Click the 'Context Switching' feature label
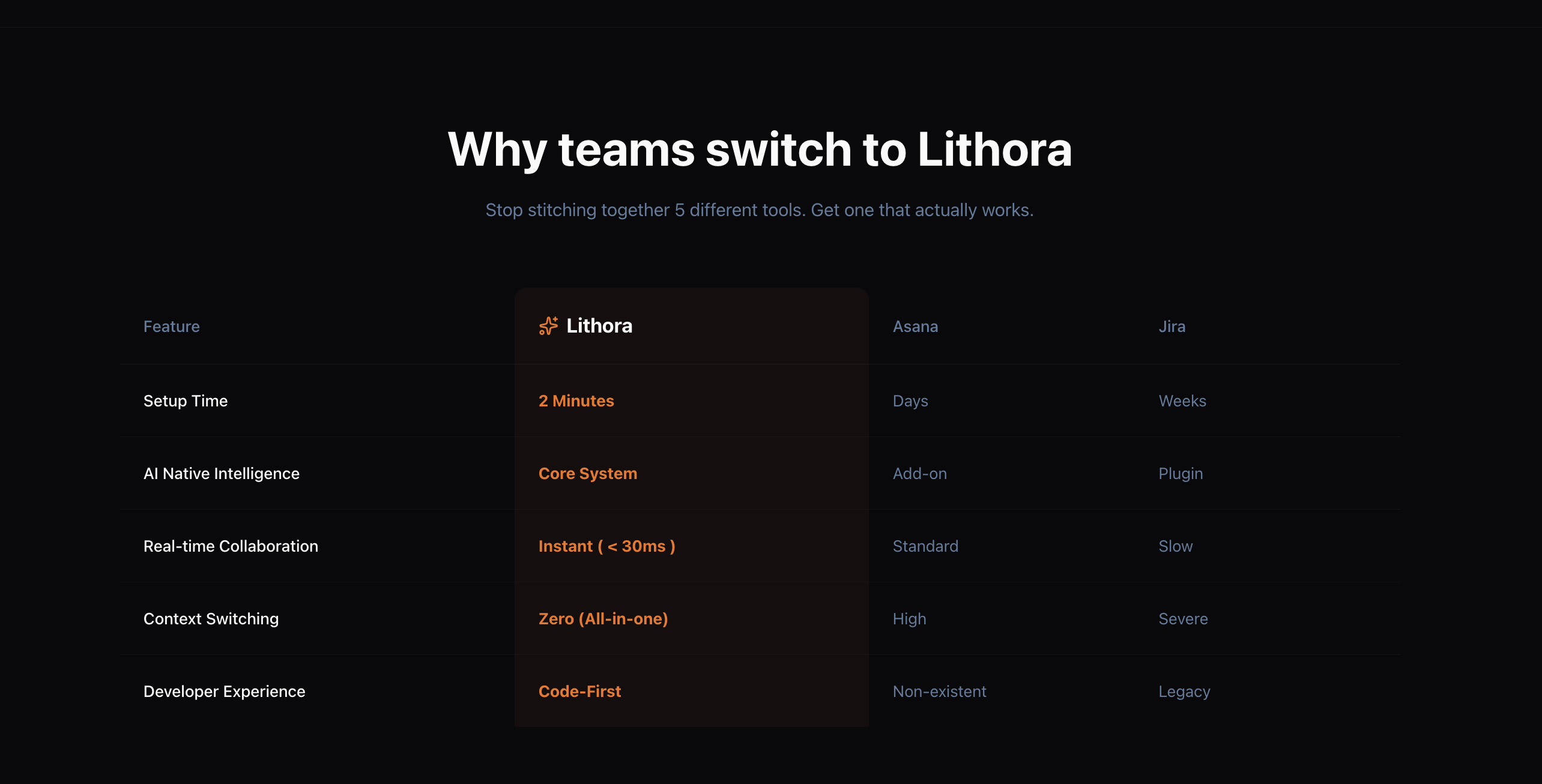 click(211, 618)
